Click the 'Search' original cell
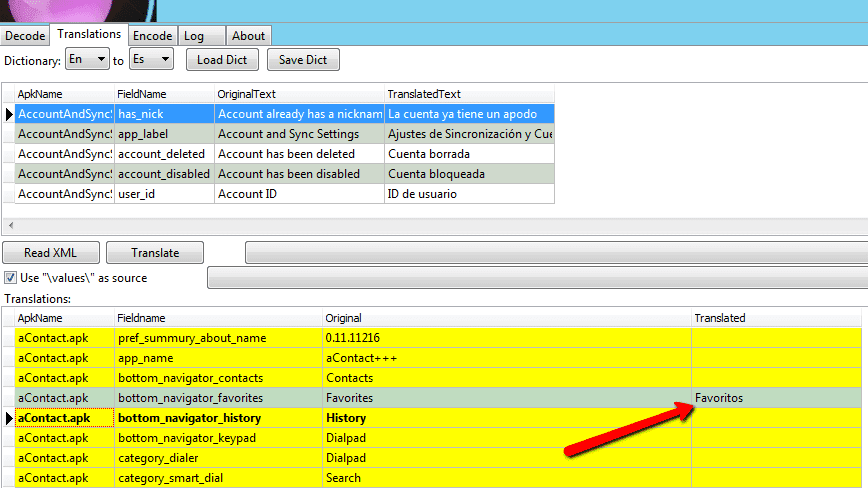 [x=507, y=477]
